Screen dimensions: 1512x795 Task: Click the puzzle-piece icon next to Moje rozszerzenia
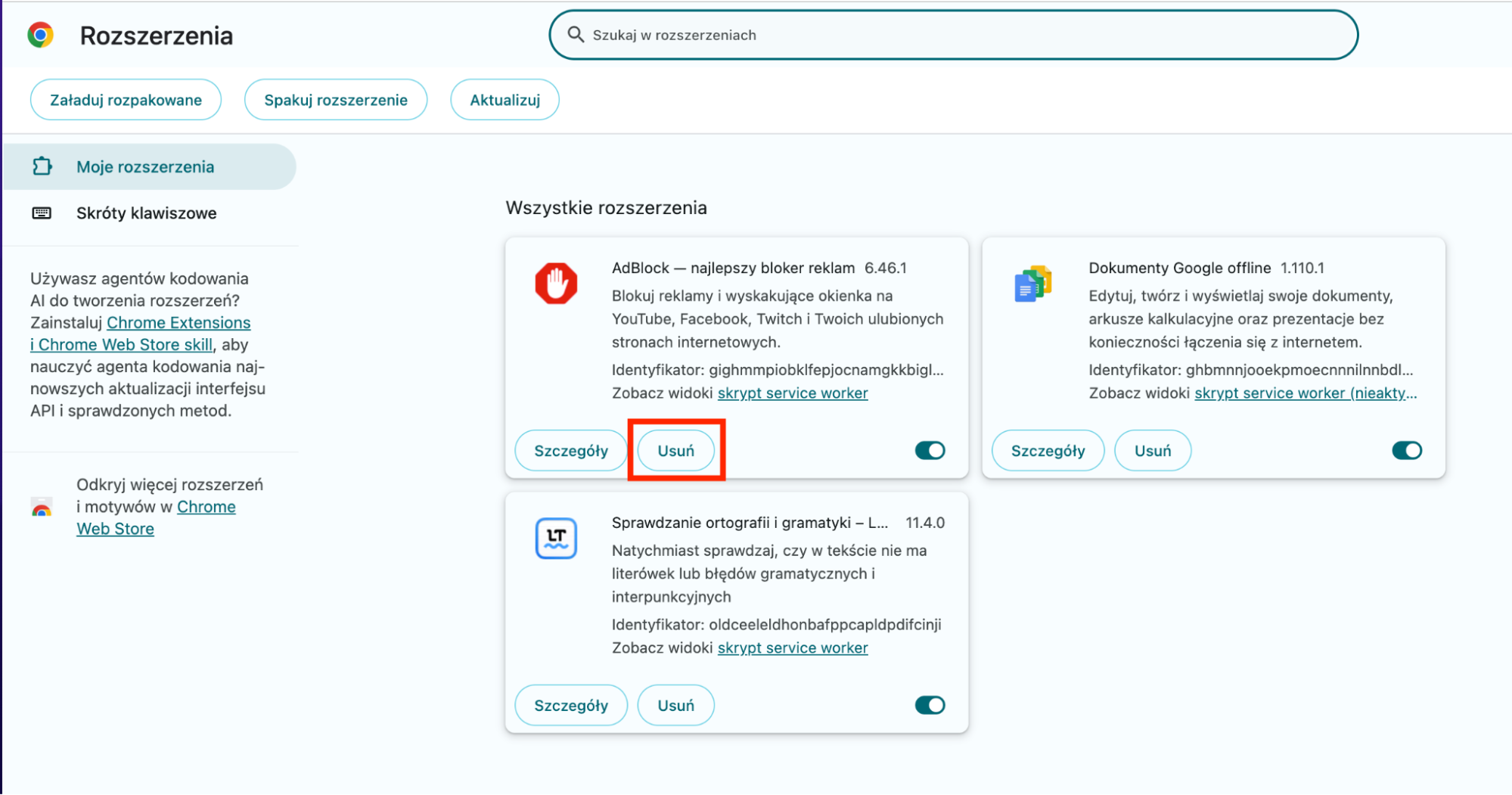[42, 166]
